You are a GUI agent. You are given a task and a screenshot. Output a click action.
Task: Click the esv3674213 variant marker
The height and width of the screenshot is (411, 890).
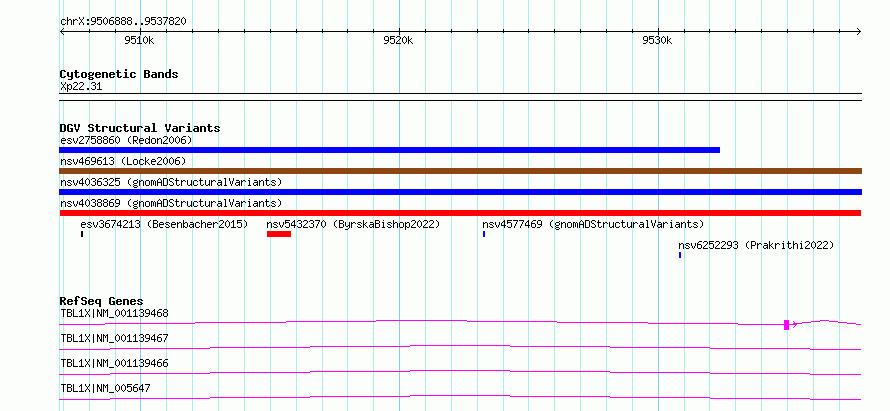pyautogui.click(x=82, y=234)
